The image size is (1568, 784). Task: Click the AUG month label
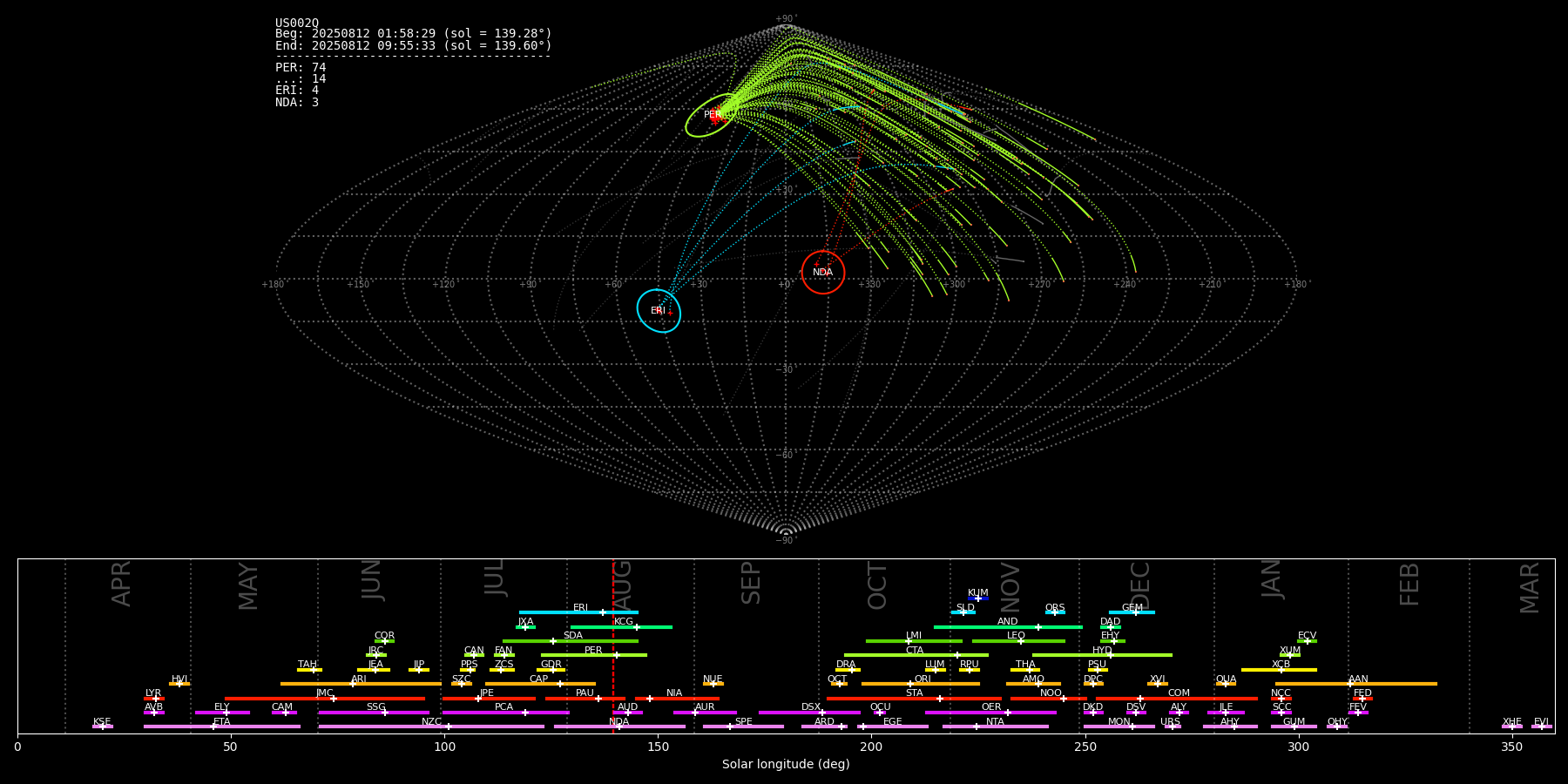coord(622,585)
